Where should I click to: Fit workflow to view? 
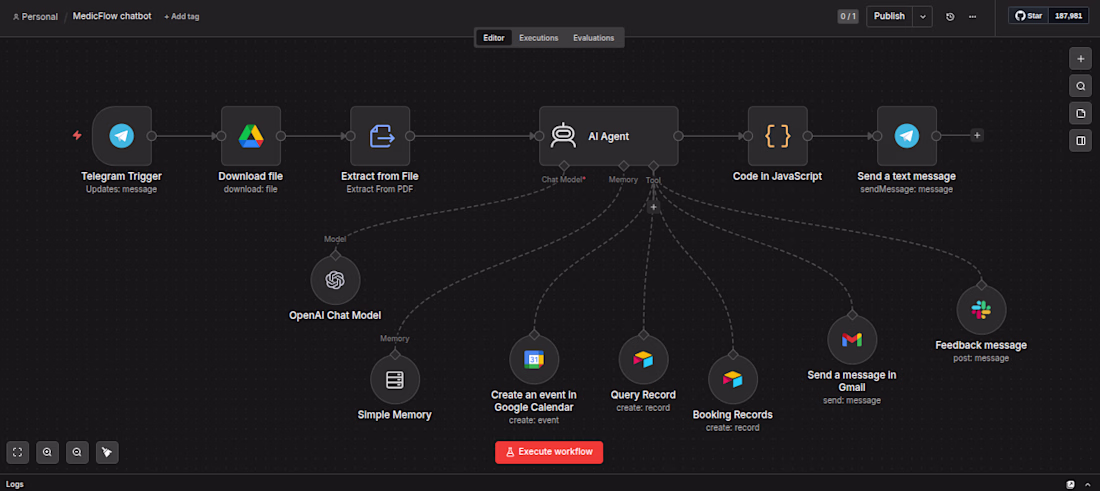pyautogui.click(x=18, y=452)
